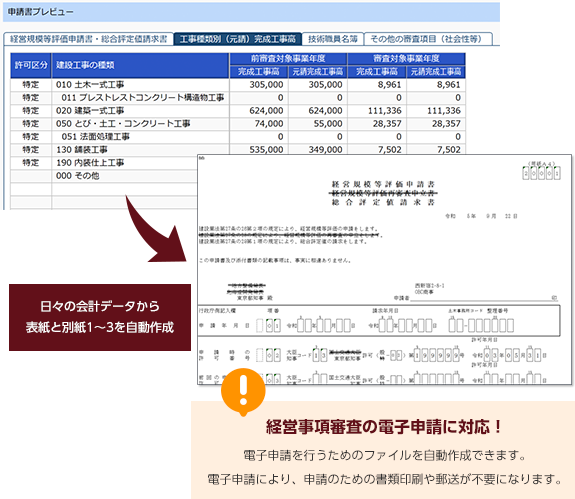Click 特定 in the 内装仕上工事 row
The width and height of the screenshot is (575, 499).
[31, 163]
